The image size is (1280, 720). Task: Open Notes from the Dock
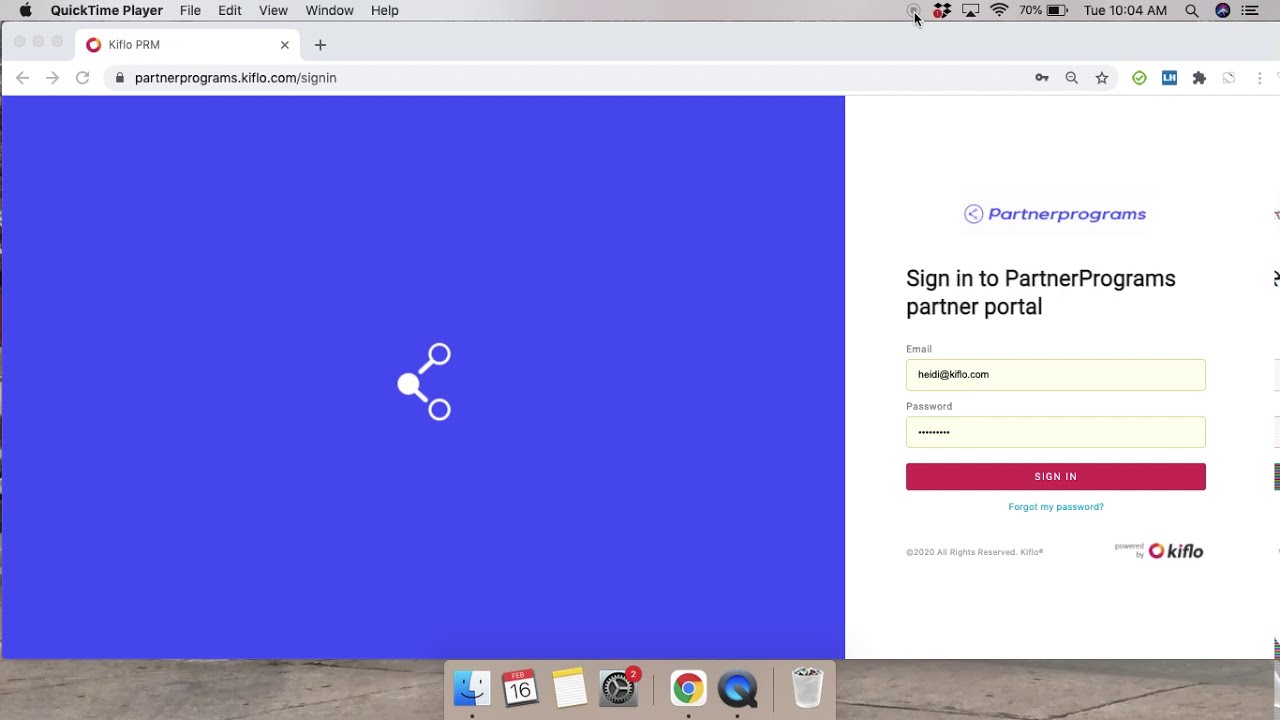tap(569, 688)
